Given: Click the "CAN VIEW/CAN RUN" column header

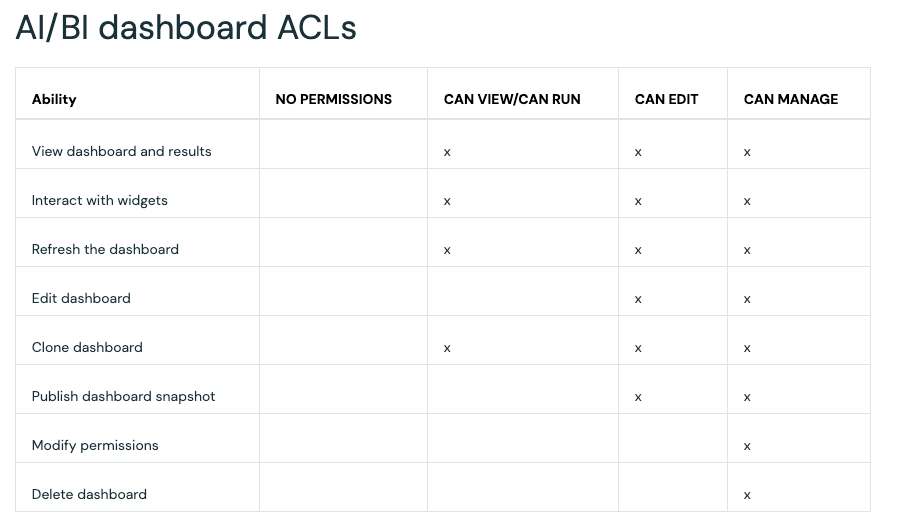Looking at the screenshot, I should (512, 99).
